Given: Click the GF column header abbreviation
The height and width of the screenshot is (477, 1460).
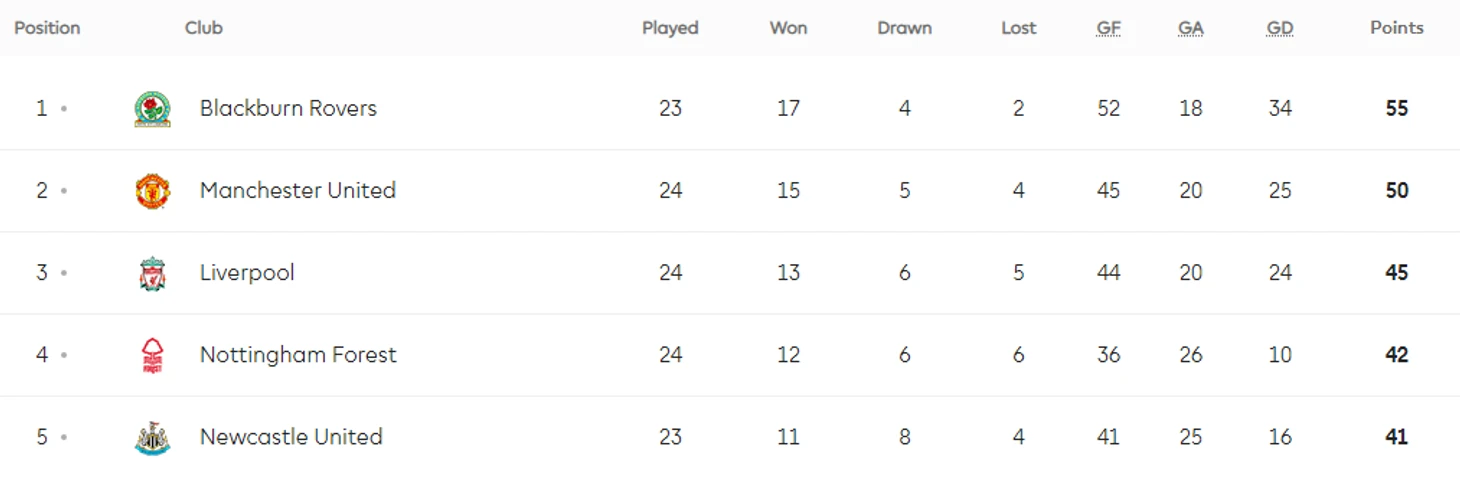Looking at the screenshot, I should click(x=1108, y=28).
